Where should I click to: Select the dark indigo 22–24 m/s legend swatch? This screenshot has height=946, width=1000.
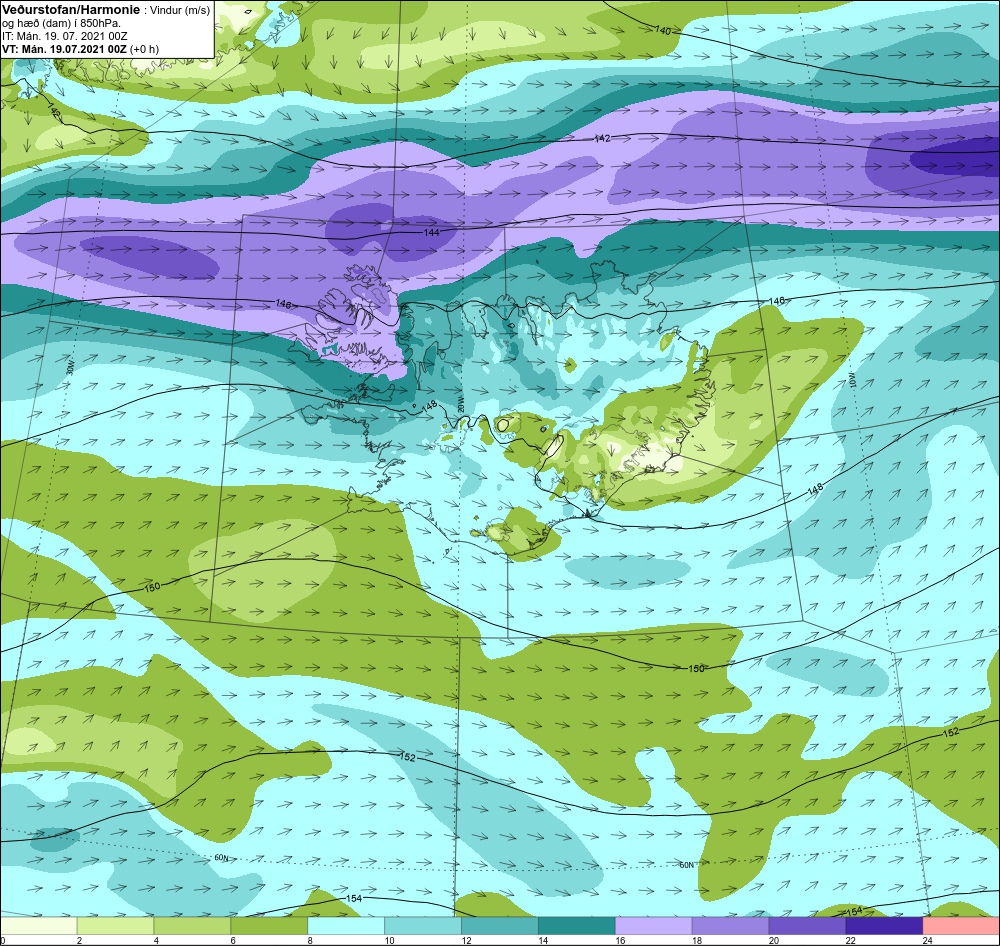click(x=885, y=926)
